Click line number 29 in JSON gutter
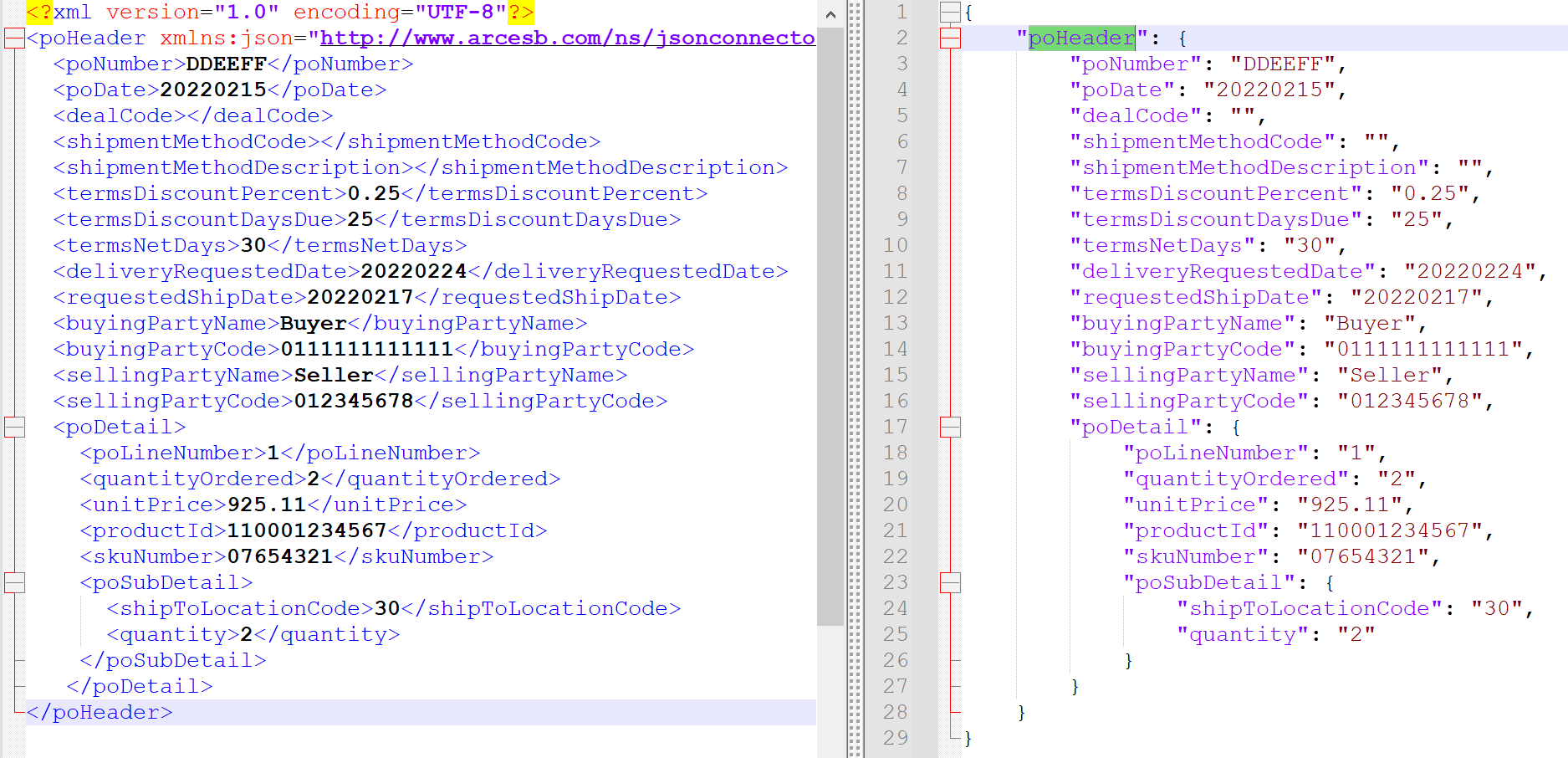 pyautogui.click(x=895, y=739)
